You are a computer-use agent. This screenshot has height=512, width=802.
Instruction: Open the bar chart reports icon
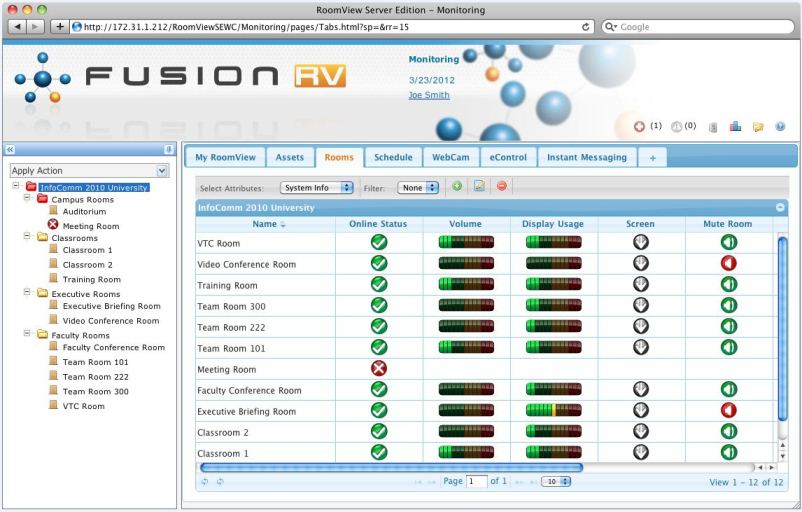click(734, 126)
